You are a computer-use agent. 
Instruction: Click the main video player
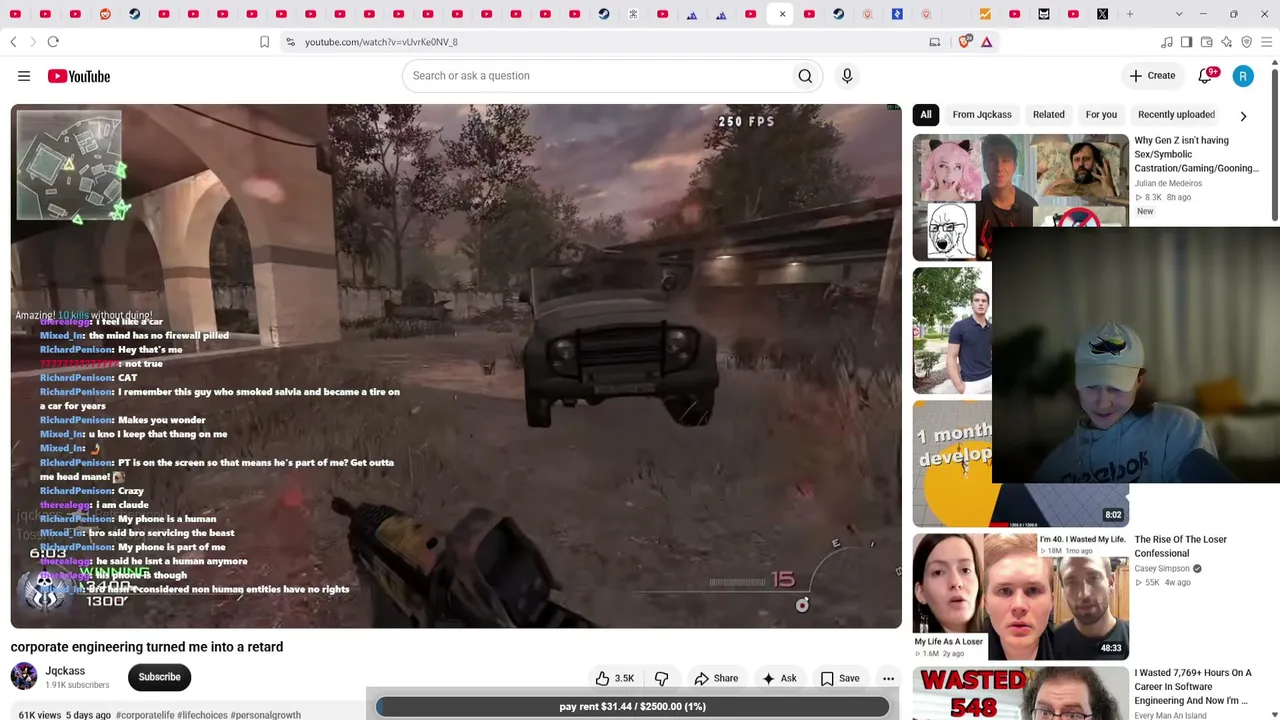click(456, 366)
